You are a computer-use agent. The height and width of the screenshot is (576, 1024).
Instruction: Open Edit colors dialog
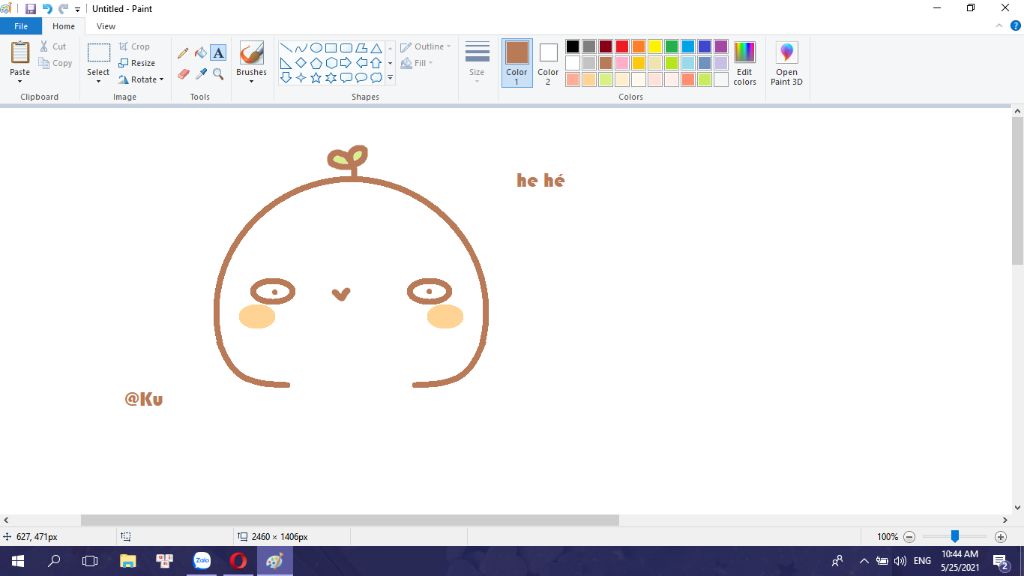tap(744, 63)
